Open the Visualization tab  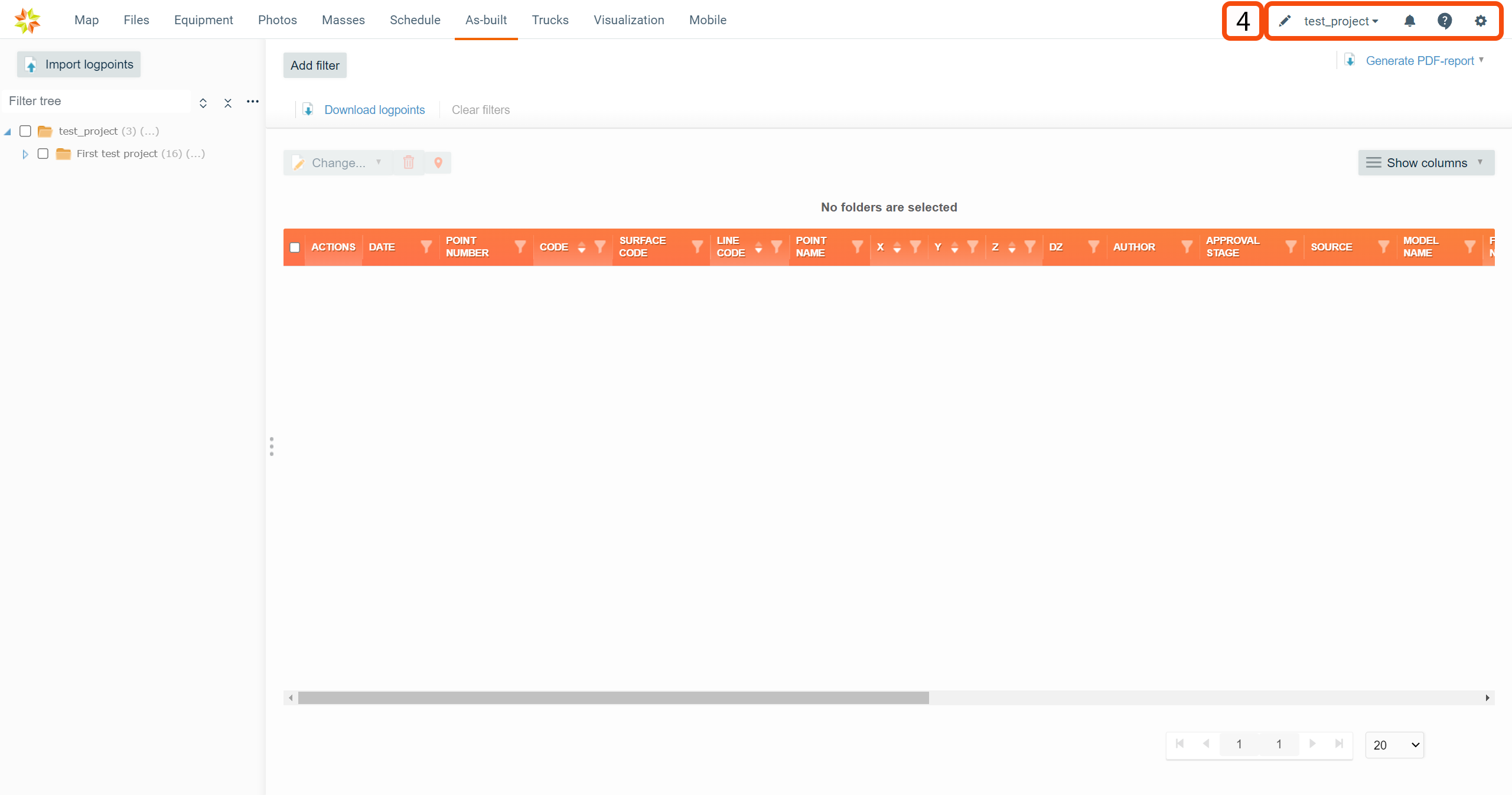click(628, 20)
